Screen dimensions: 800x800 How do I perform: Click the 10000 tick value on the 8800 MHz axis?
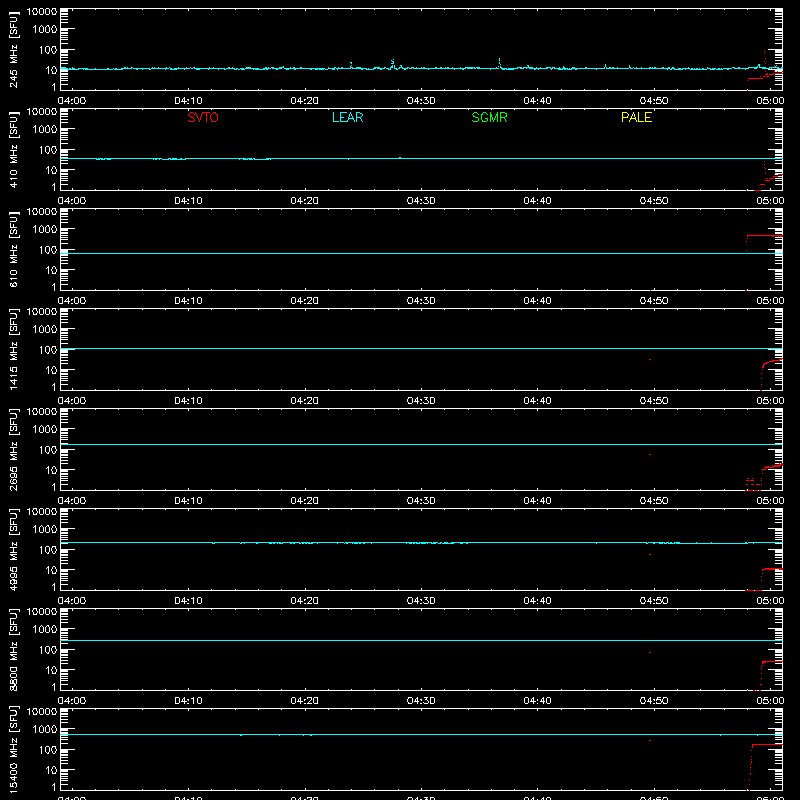click(42, 612)
